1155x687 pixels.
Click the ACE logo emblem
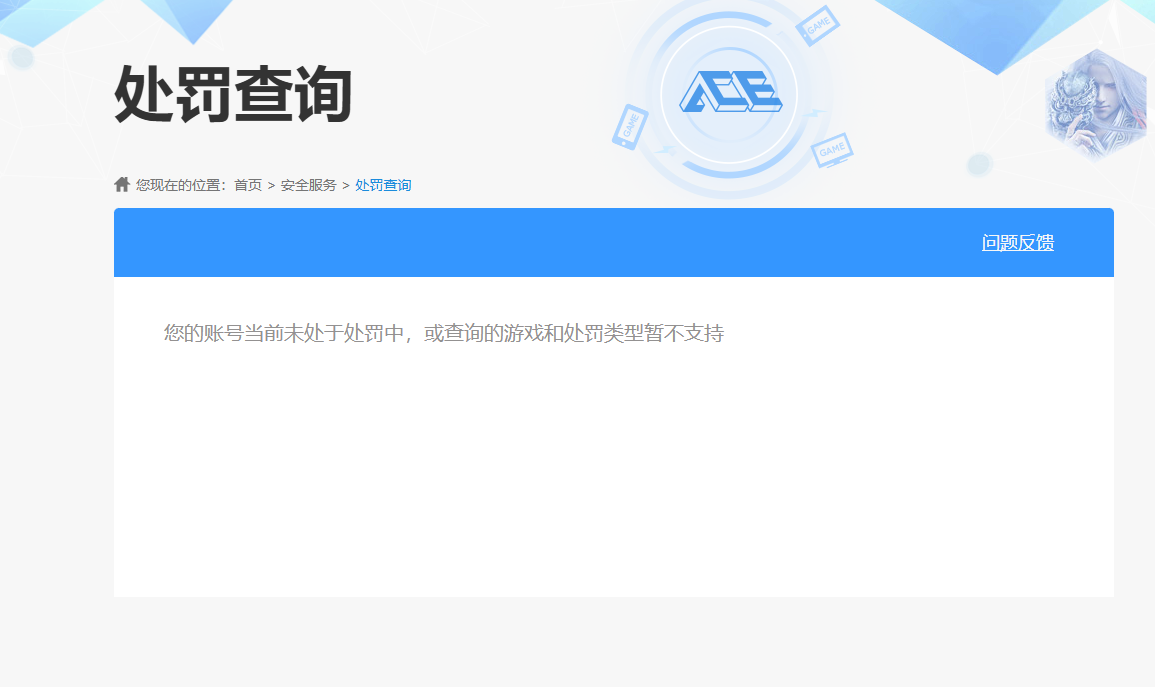click(x=729, y=93)
